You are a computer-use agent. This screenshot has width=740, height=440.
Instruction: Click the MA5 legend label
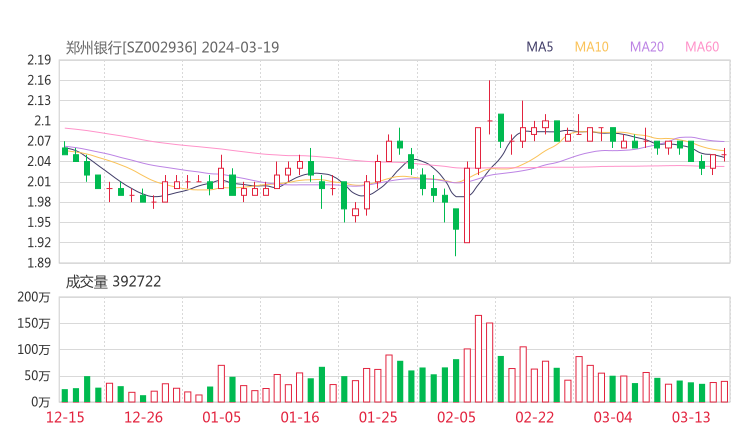coord(539,47)
